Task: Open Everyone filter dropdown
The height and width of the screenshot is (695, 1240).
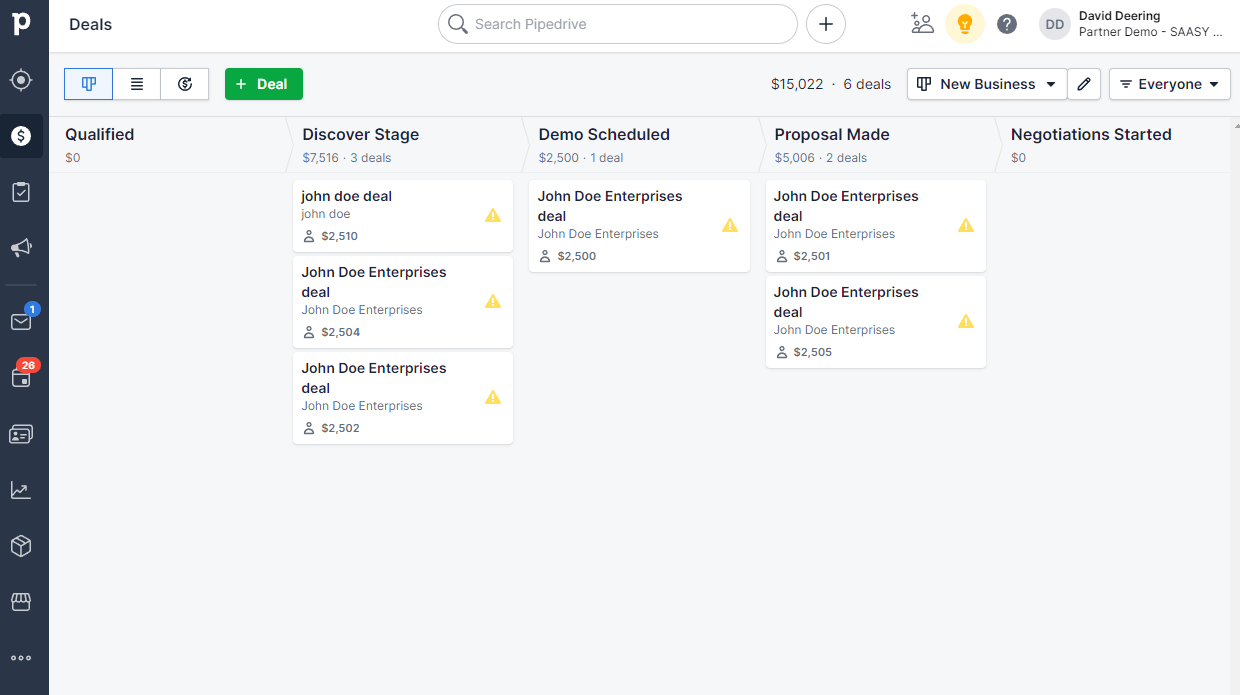Action: click(x=1169, y=84)
